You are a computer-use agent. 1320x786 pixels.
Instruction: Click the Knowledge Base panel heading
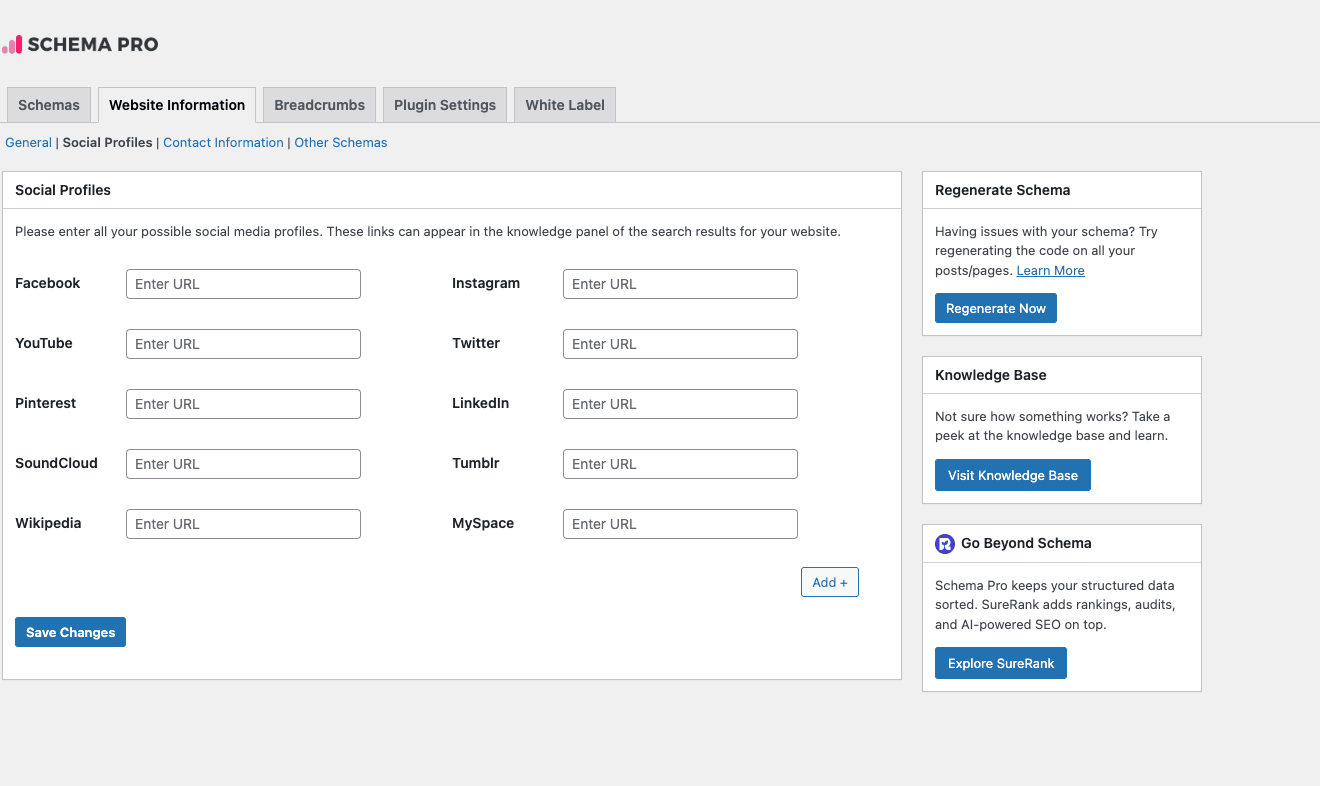pos(991,375)
